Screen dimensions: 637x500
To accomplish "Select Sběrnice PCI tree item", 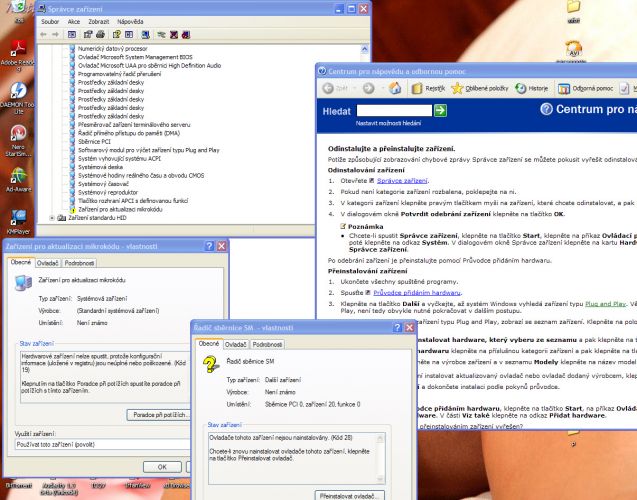I will point(94,142).
